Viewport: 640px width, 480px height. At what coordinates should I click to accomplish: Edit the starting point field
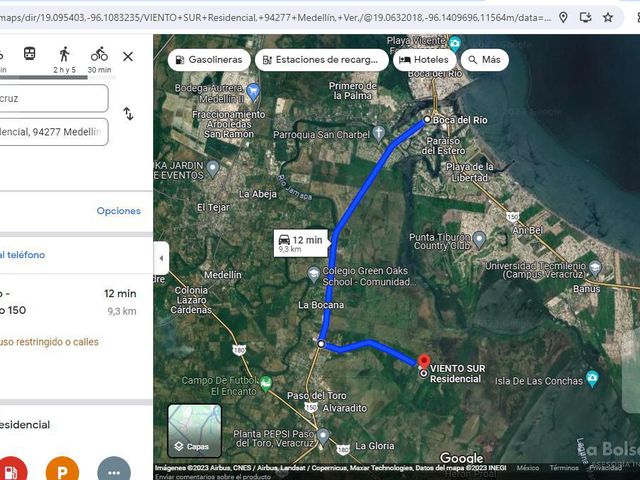(53, 98)
